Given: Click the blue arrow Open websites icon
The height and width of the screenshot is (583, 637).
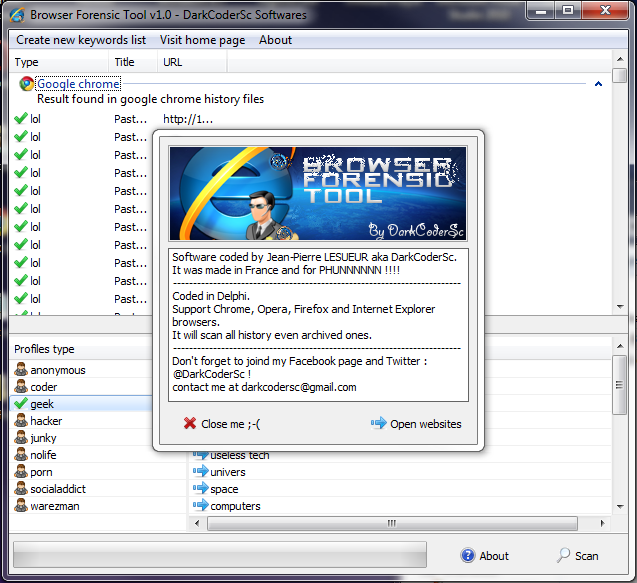Looking at the screenshot, I should pos(379,423).
